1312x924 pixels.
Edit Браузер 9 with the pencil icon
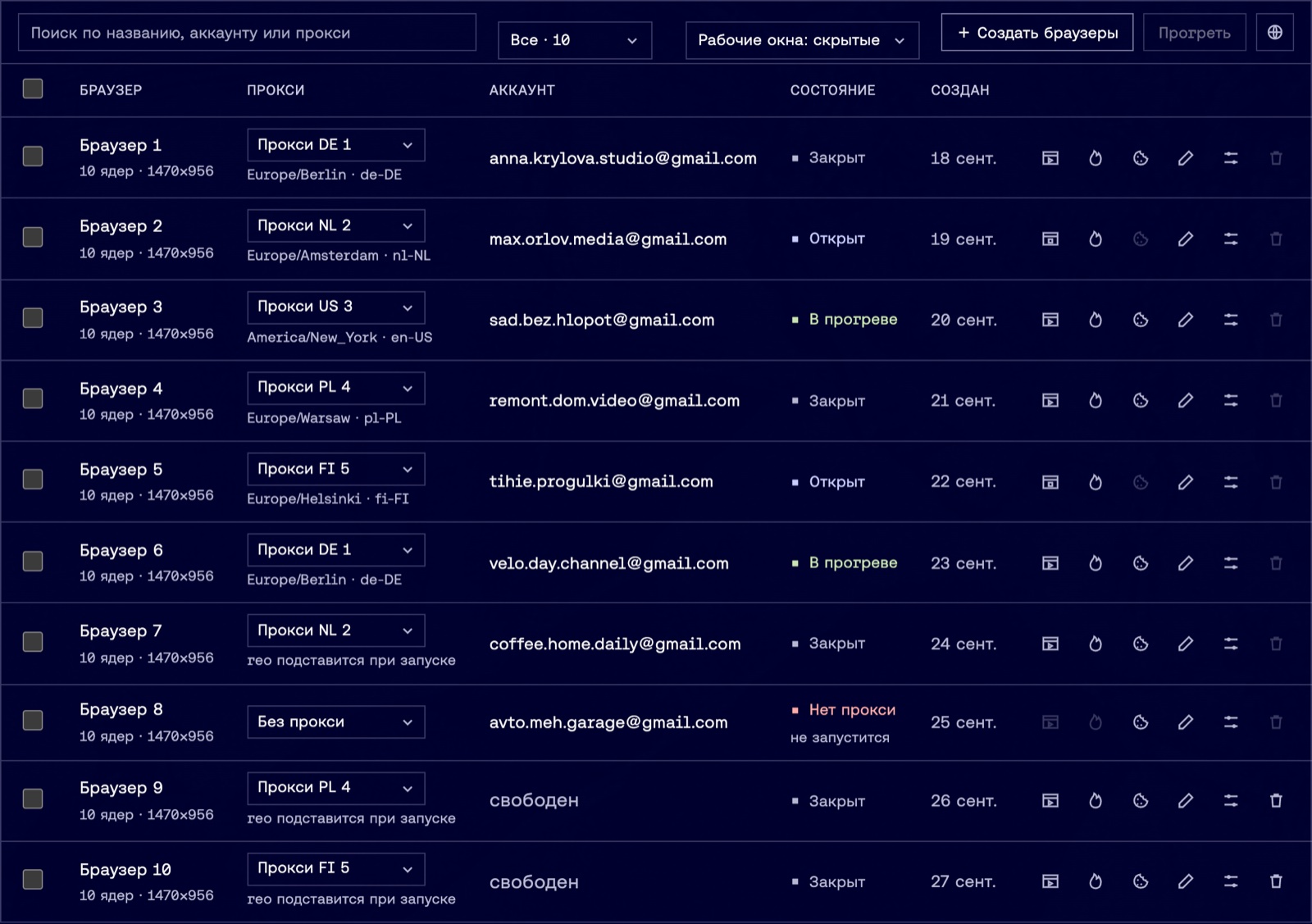click(1186, 800)
